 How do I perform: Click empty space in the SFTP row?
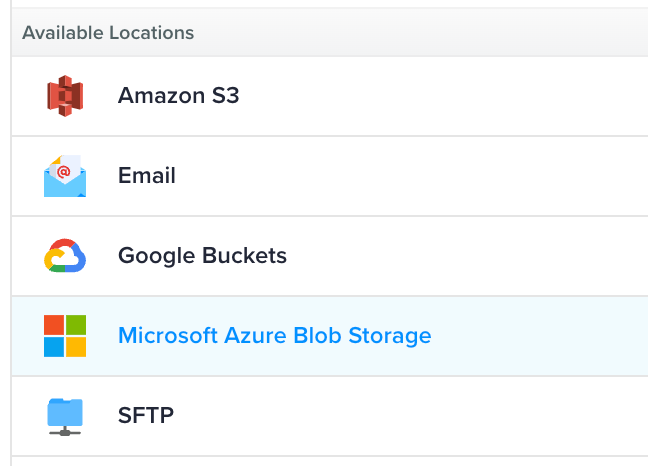(450, 415)
